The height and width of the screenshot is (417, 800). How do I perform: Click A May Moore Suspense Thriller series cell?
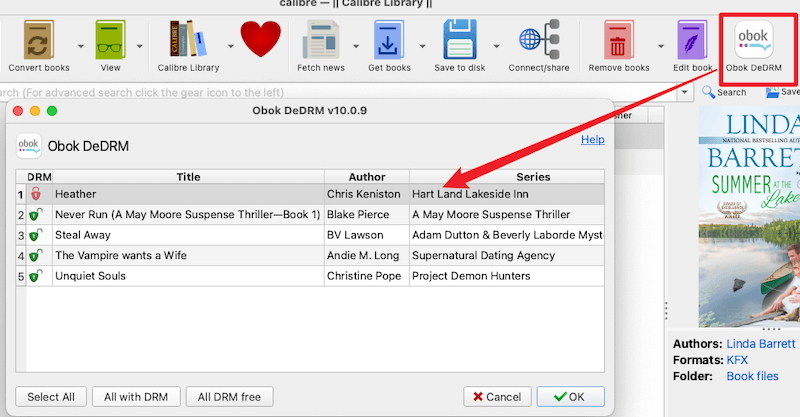coord(507,214)
